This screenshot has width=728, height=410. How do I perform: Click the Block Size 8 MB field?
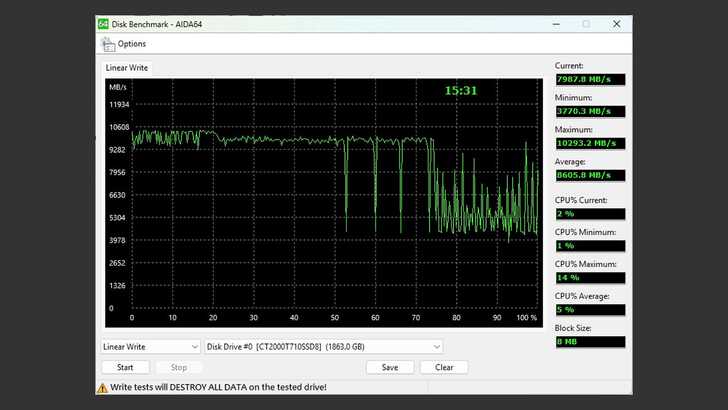[590, 342]
